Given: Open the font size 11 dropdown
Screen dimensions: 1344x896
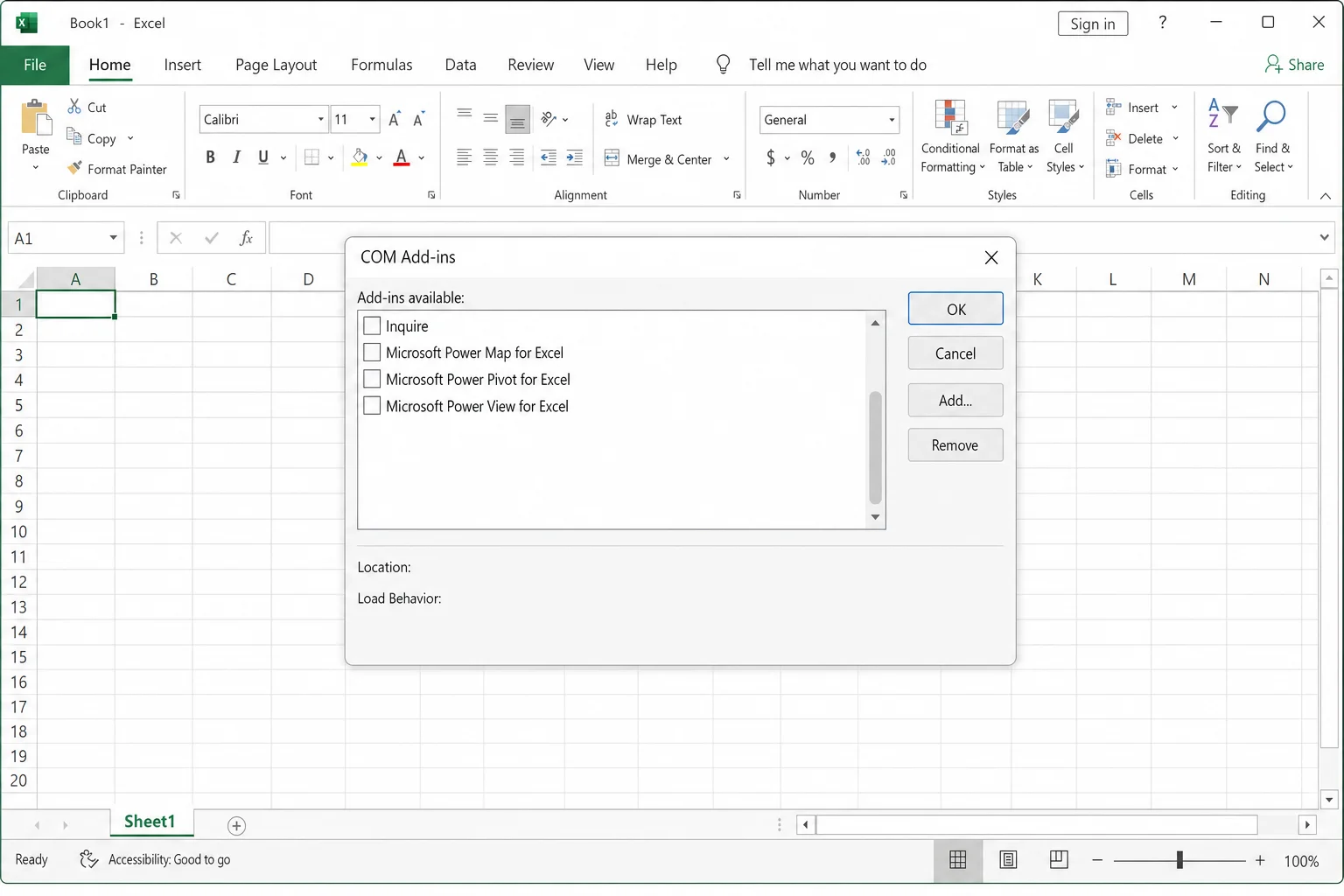Looking at the screenshot, I should 372,119.
